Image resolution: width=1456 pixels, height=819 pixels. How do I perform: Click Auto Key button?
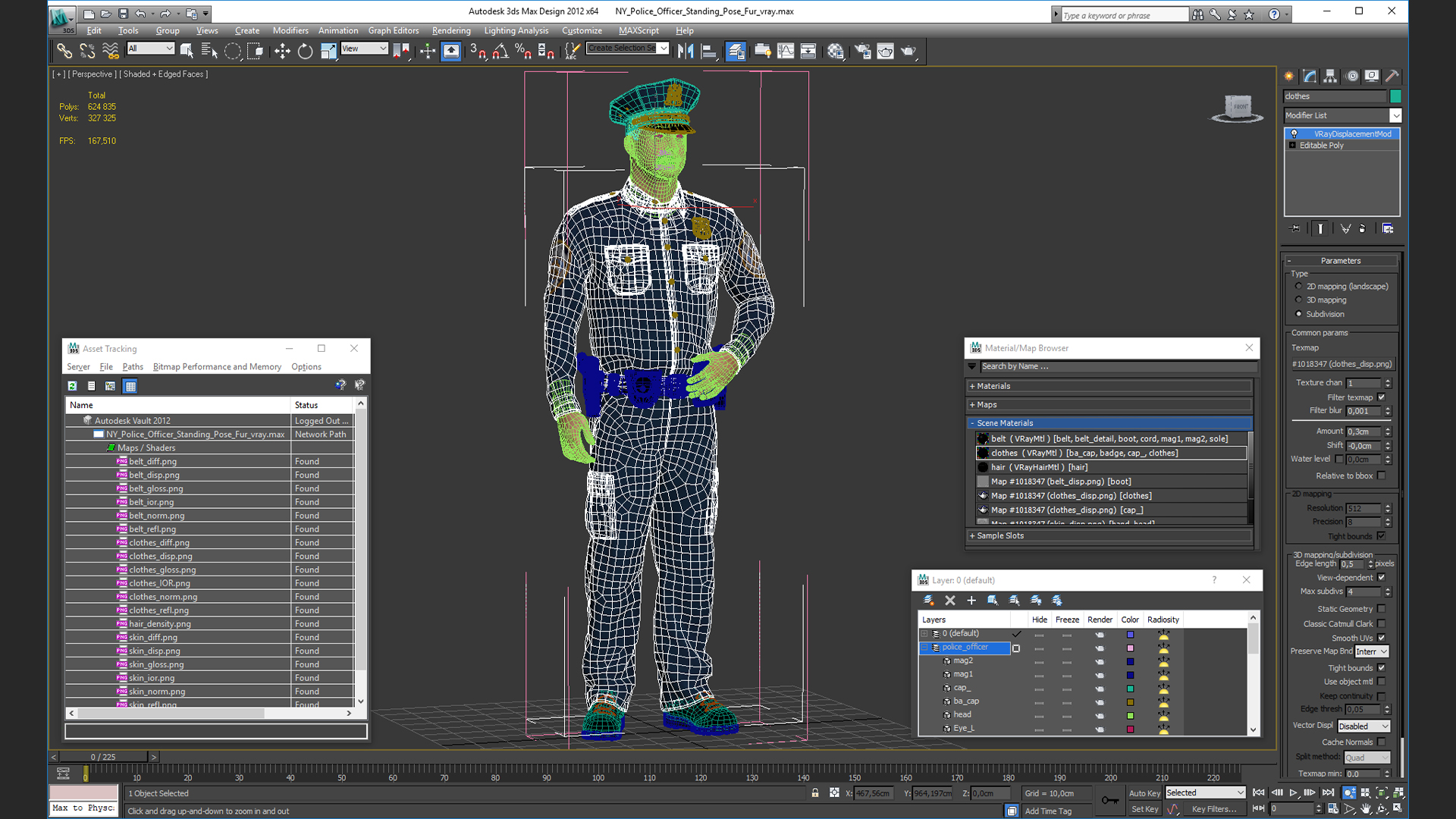tap(1144, 793)
